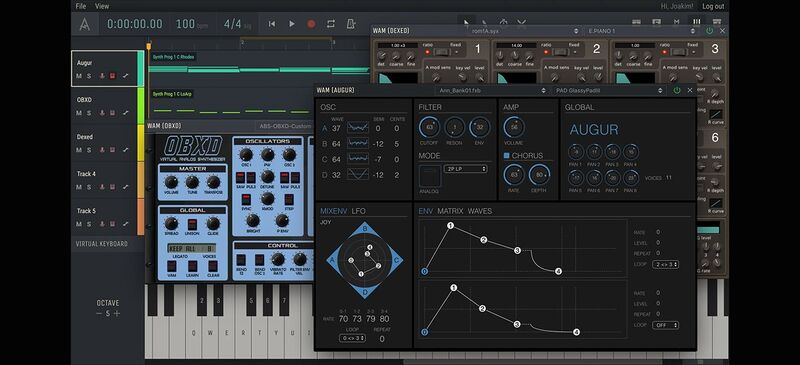Open the Augur track edit wrench icon
800x365 pixels.
tap(126, 76)
